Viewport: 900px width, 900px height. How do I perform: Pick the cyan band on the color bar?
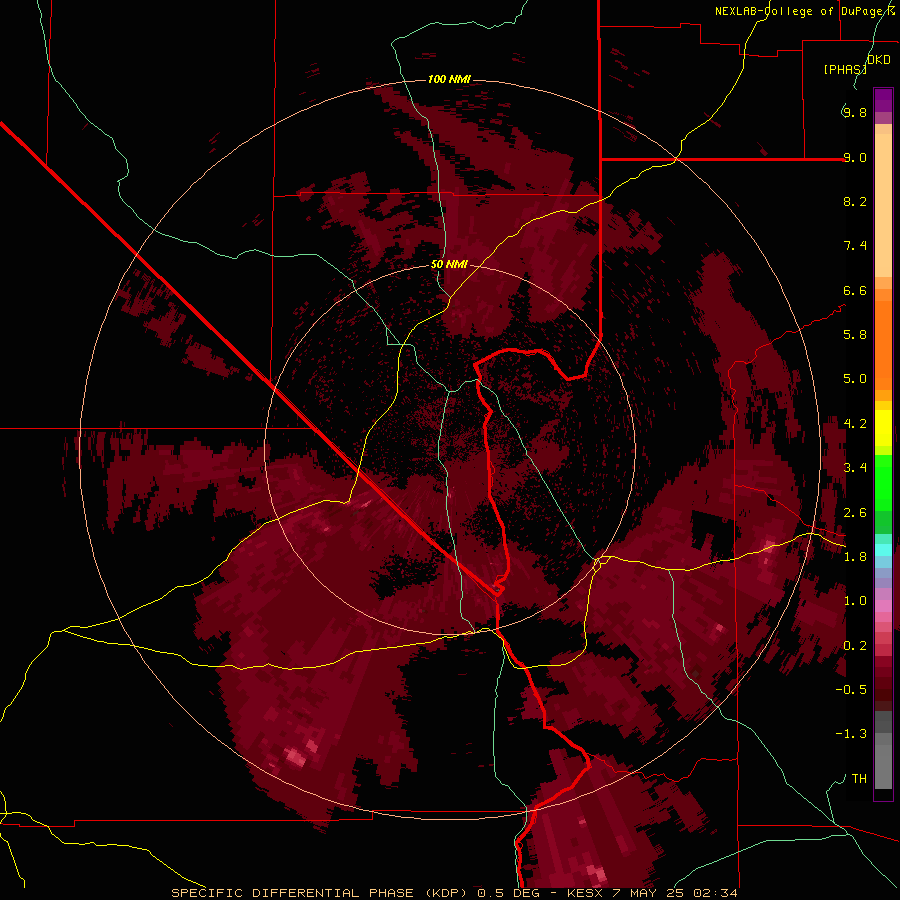click(x=883, y=550)
